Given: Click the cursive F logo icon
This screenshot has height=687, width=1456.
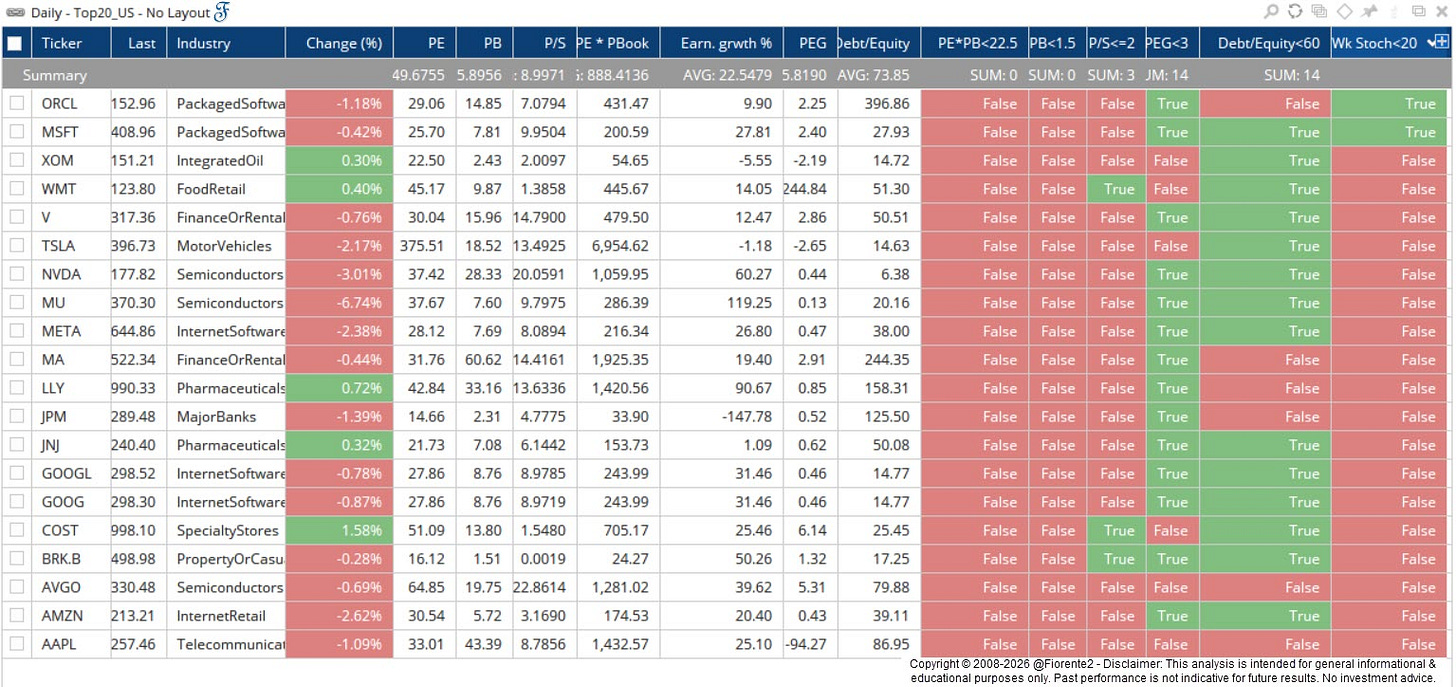Looking at the screenshot, I should pos(223,12).
